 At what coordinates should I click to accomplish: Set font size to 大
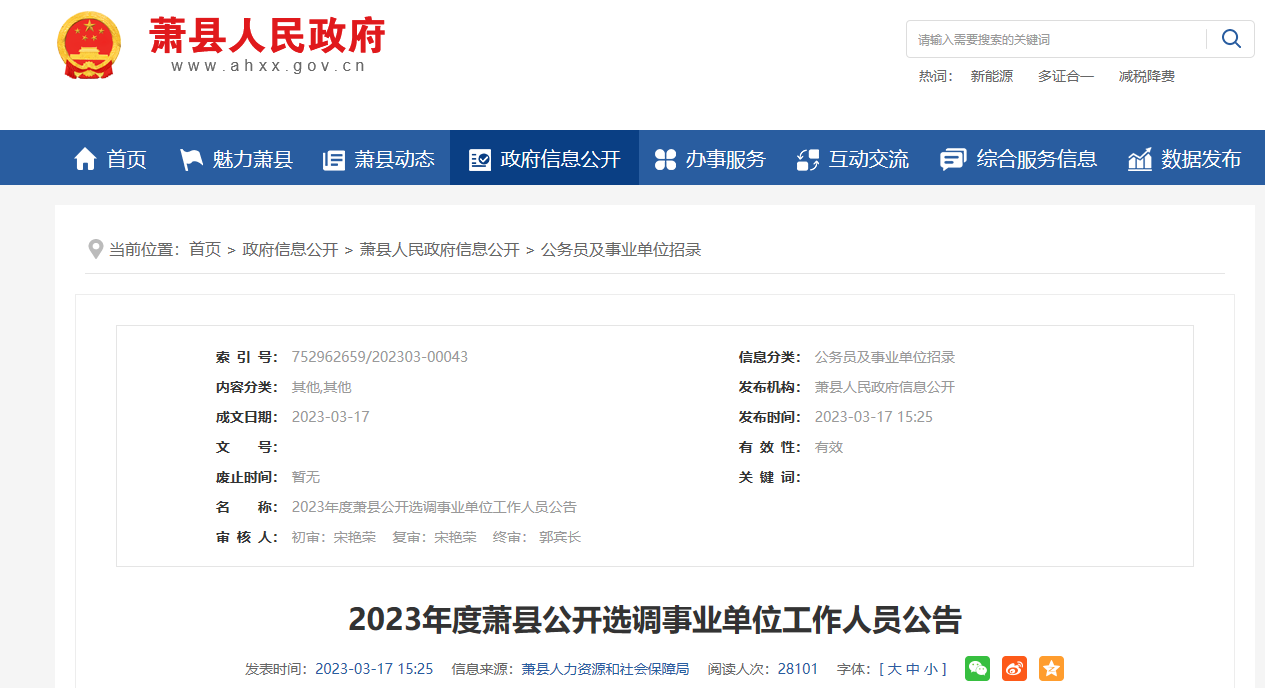(x=894, y=669)
